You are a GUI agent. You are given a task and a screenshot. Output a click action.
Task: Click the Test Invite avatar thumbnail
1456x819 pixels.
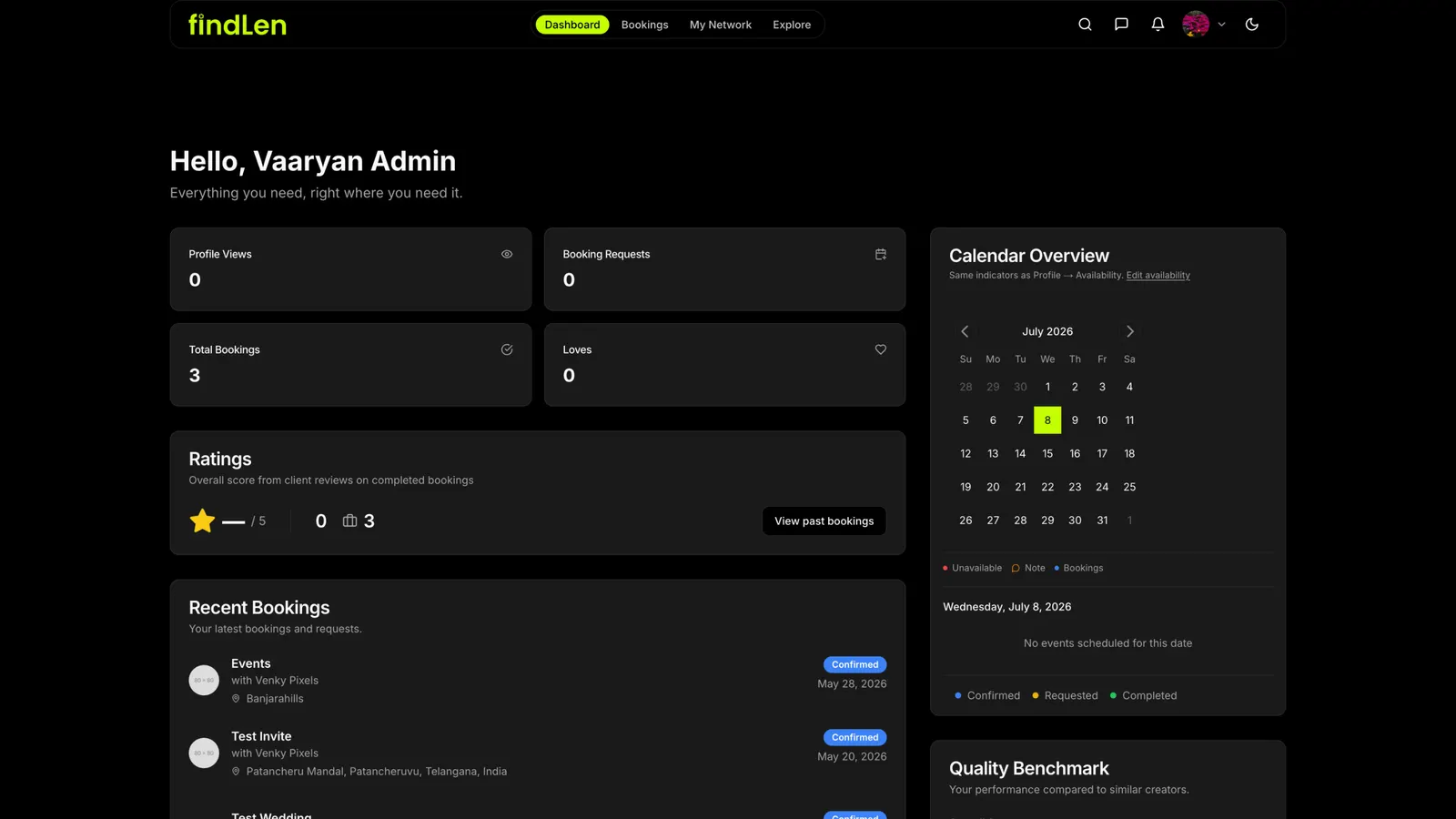204,753
